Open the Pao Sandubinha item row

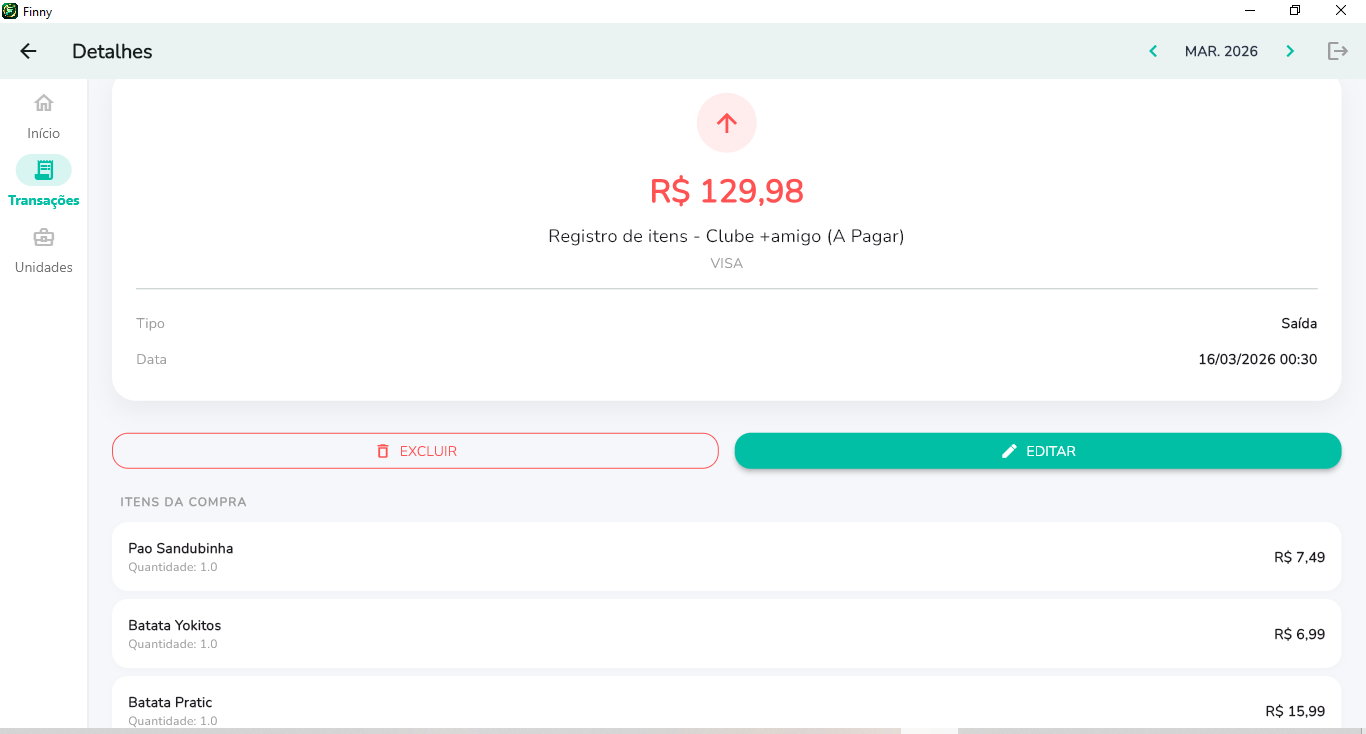coord(726,557)
